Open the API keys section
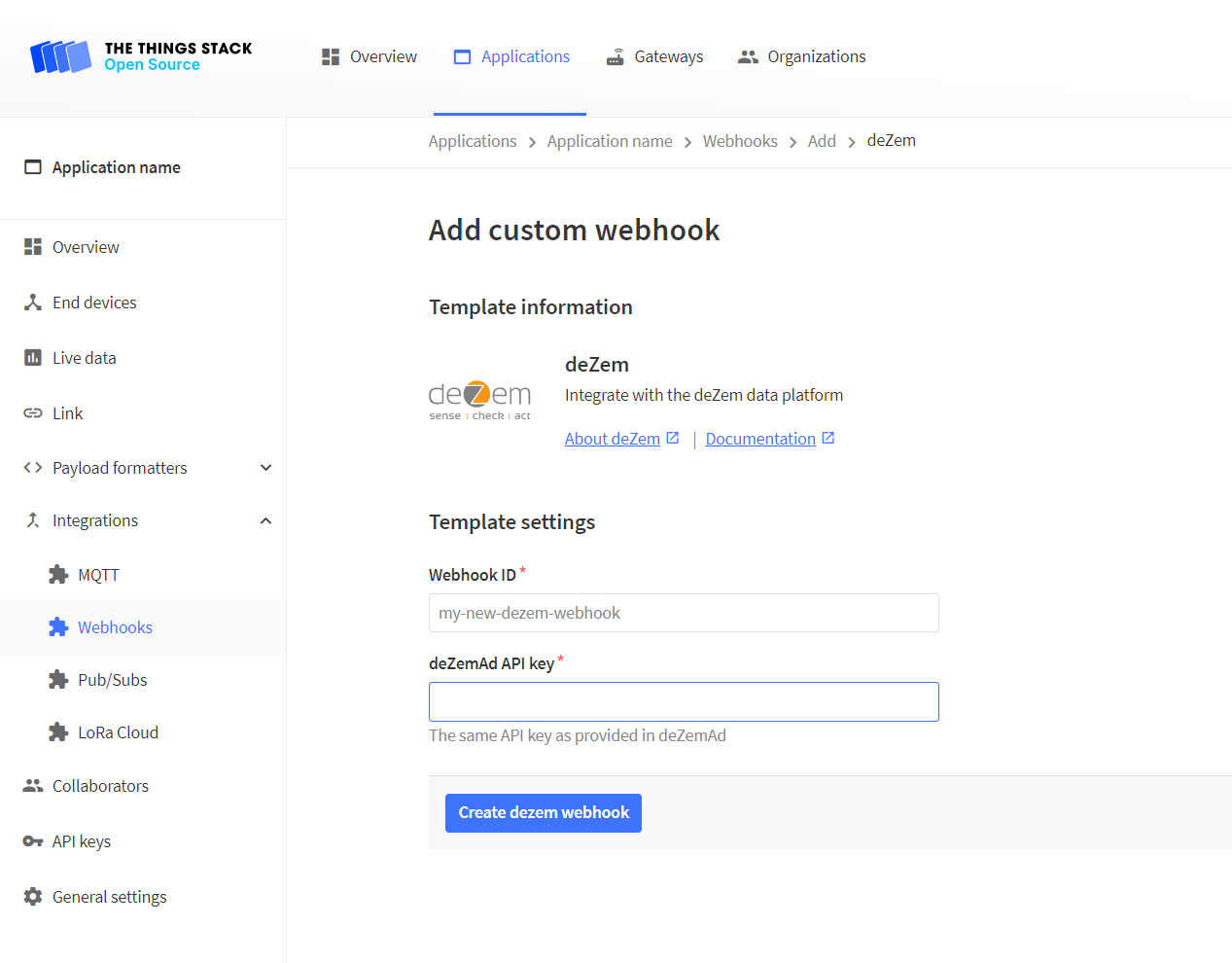 tap(82, 840)
